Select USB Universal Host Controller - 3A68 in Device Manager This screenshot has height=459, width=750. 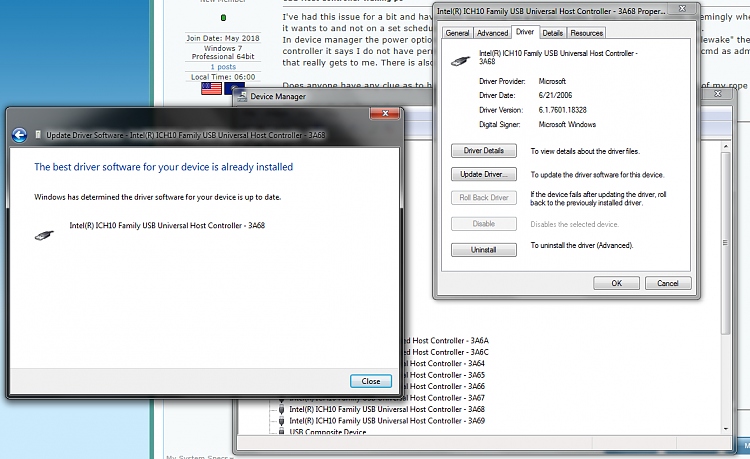tap(387, 409)
